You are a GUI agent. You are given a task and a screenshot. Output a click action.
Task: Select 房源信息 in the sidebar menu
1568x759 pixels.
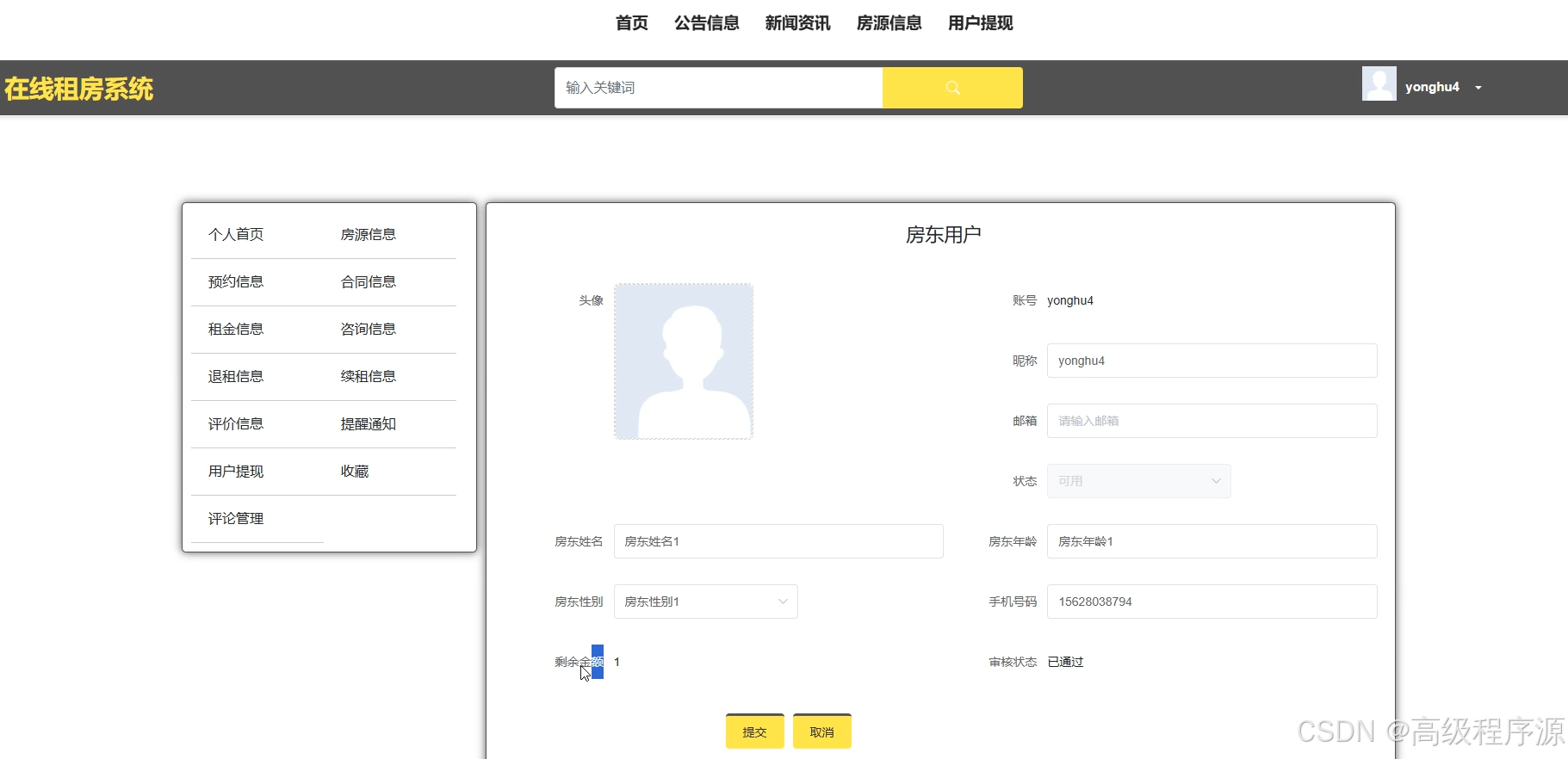click(369, 235)
